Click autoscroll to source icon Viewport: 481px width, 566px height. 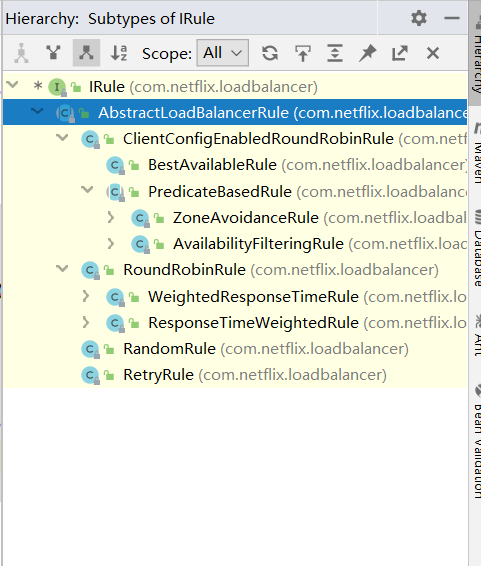click(302, 53)
